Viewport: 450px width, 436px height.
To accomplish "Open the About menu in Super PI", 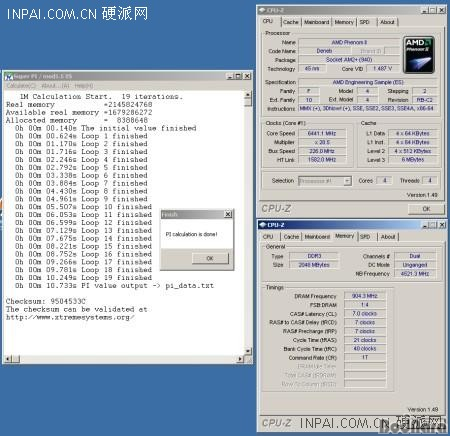I will point(55,86).
